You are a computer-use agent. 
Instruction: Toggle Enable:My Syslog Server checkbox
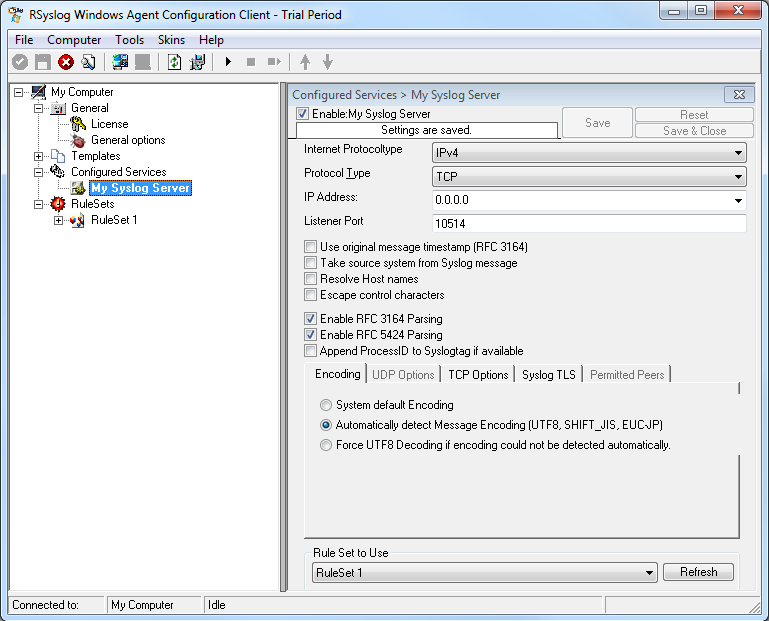point(303,114)
